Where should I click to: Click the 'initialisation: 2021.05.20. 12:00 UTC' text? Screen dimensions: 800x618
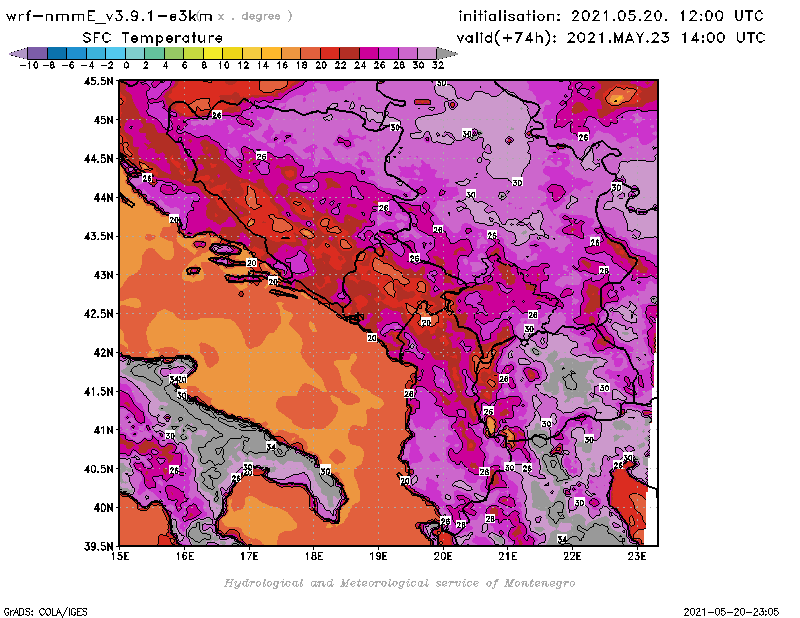point(611,16)
